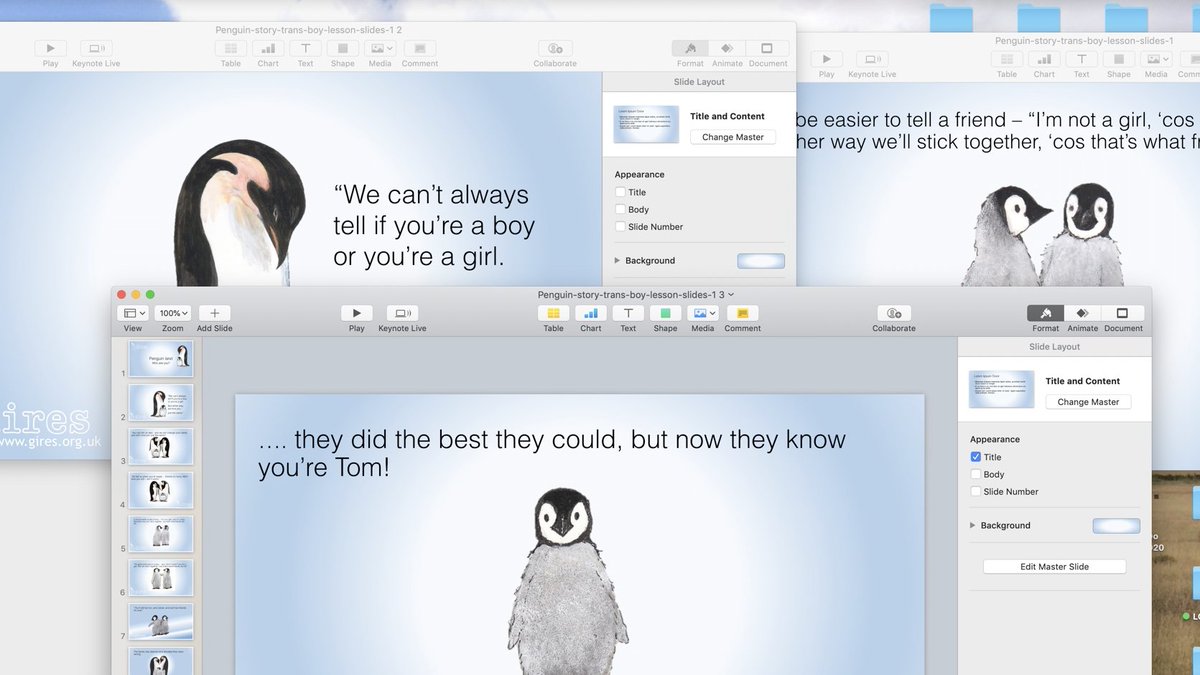This screenshot has width=1200, height=675.
Task: Expand the Background section in front window
Action: click(x=973, y=525)
